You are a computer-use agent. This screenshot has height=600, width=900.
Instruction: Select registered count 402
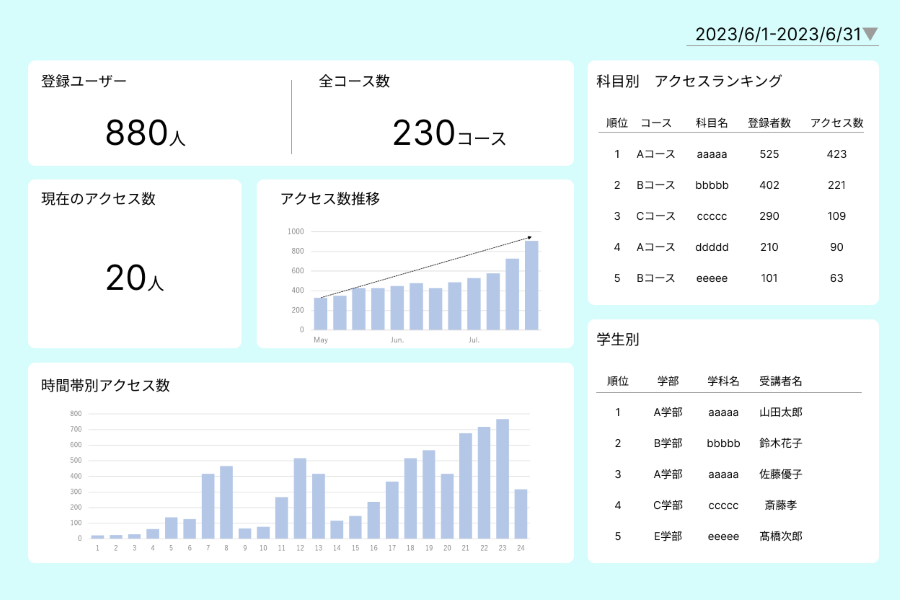click(769, 185)
